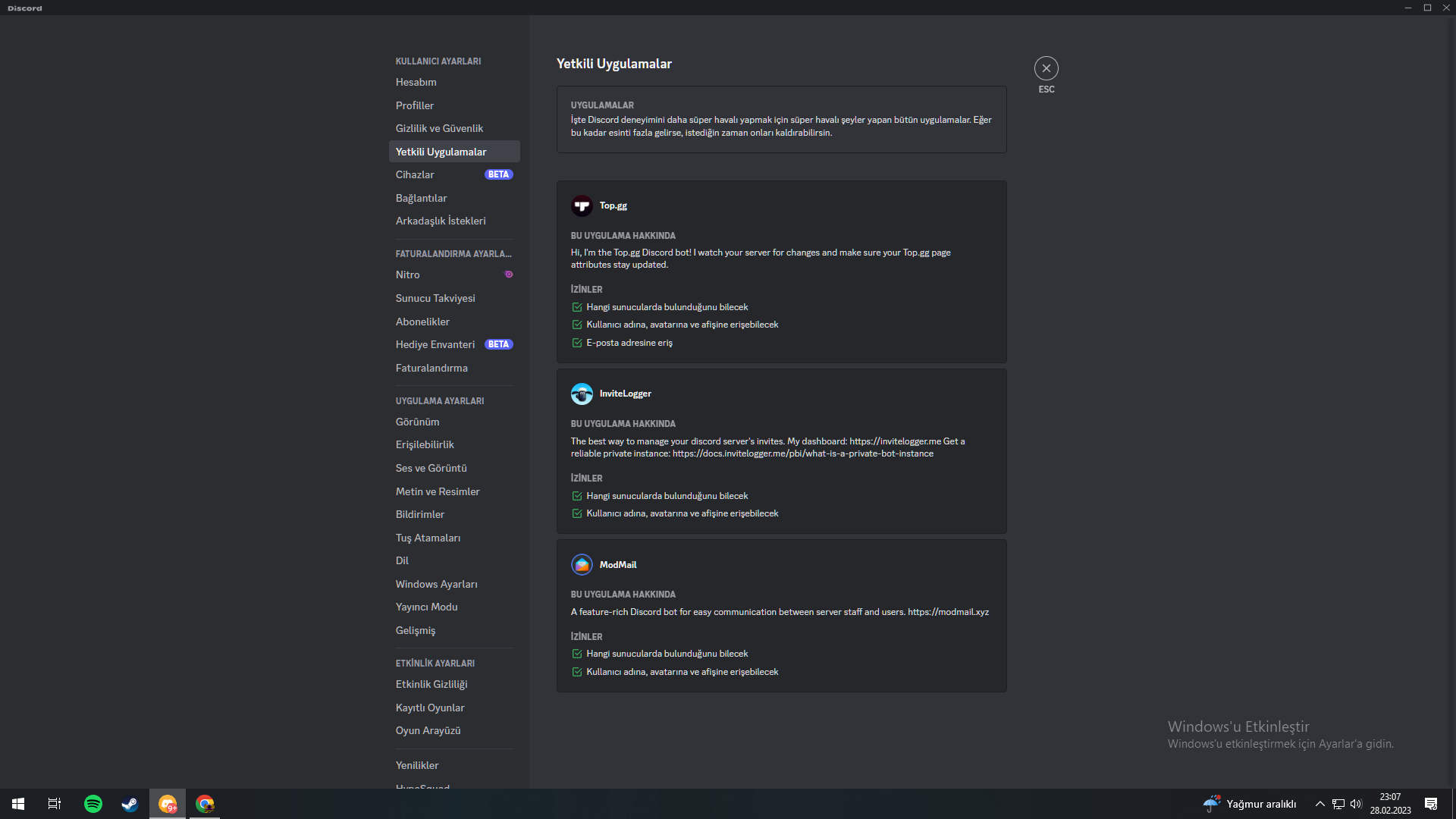Image resolution: width=1456 pixels, height=819 pixels.
Task: Expand the hidden system tray icons chevron
Action: [x=1319, y=804]
